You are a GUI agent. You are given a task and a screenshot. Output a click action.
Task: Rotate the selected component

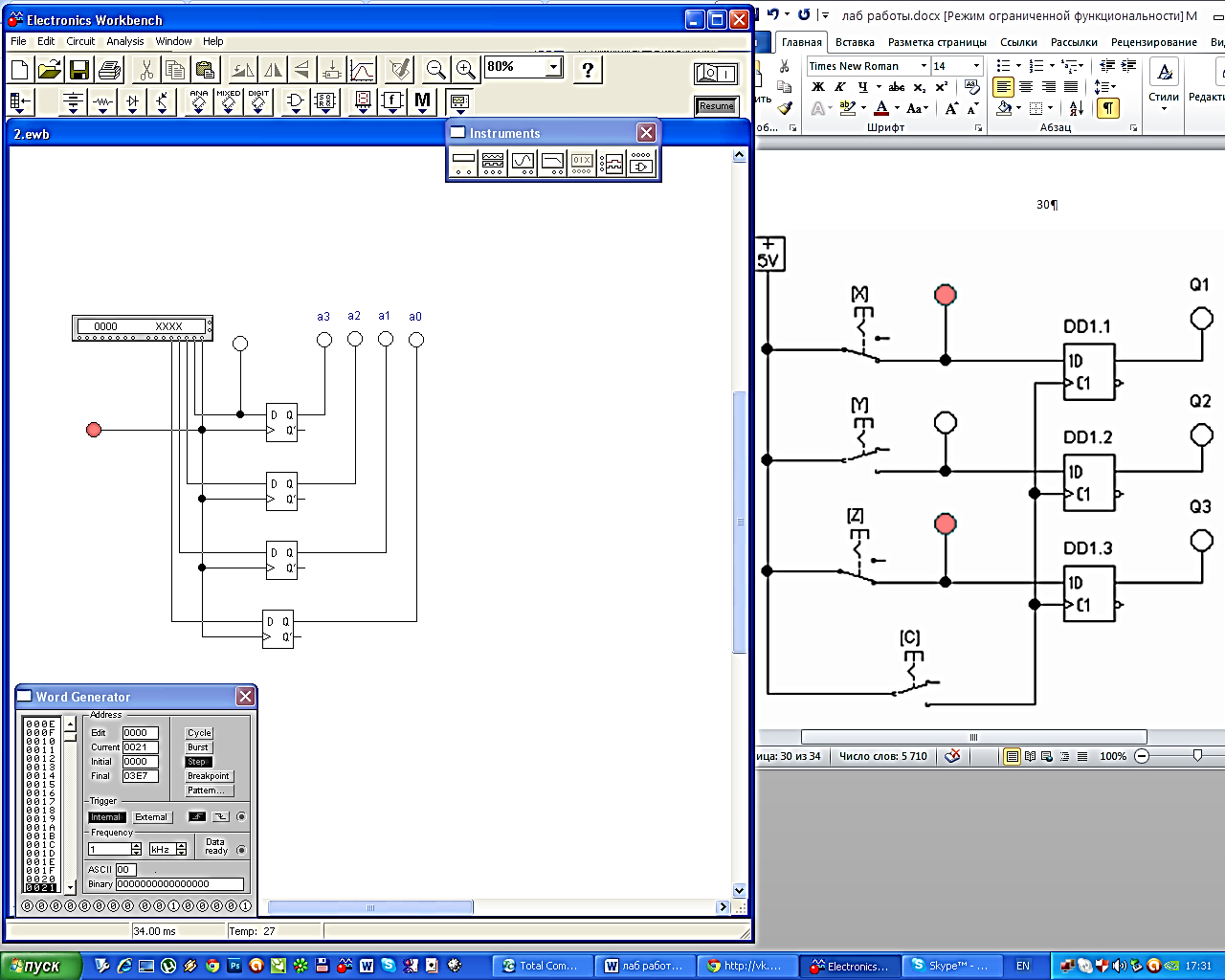point(243,69)
